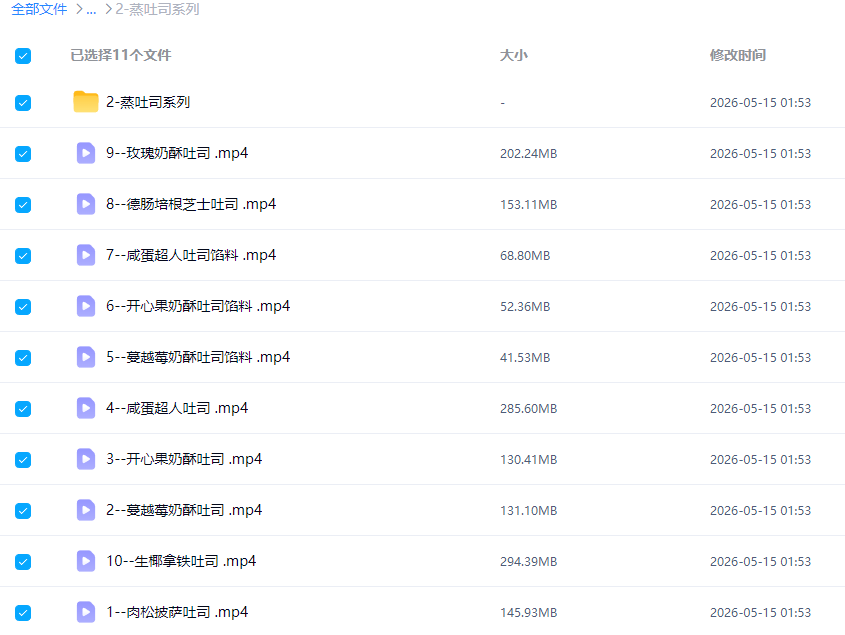The image size is (845, 635).
Task: Click the 131.10MB size value
Action: coord(529,510)
